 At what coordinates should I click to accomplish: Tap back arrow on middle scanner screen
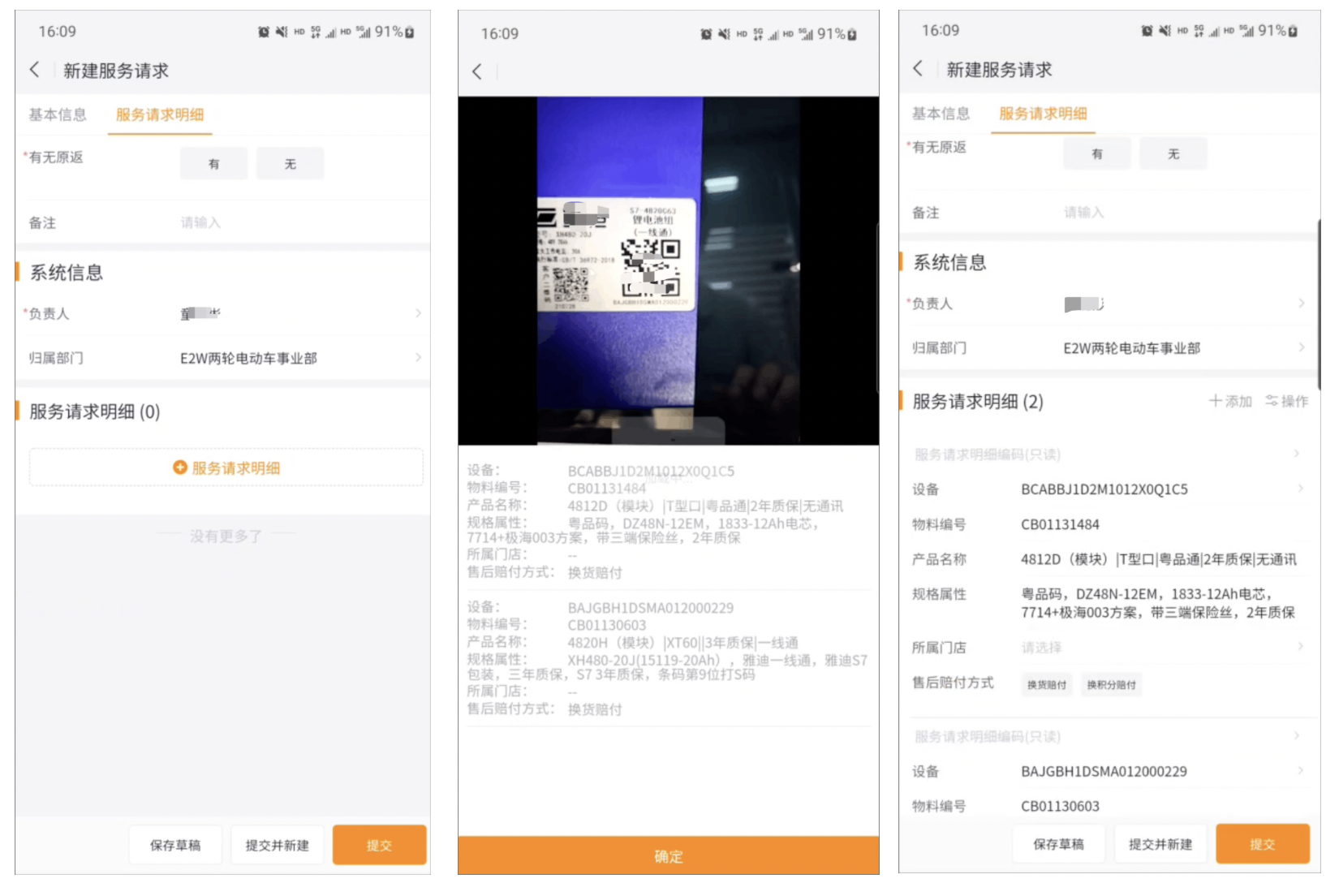click(x=477, y=71)
